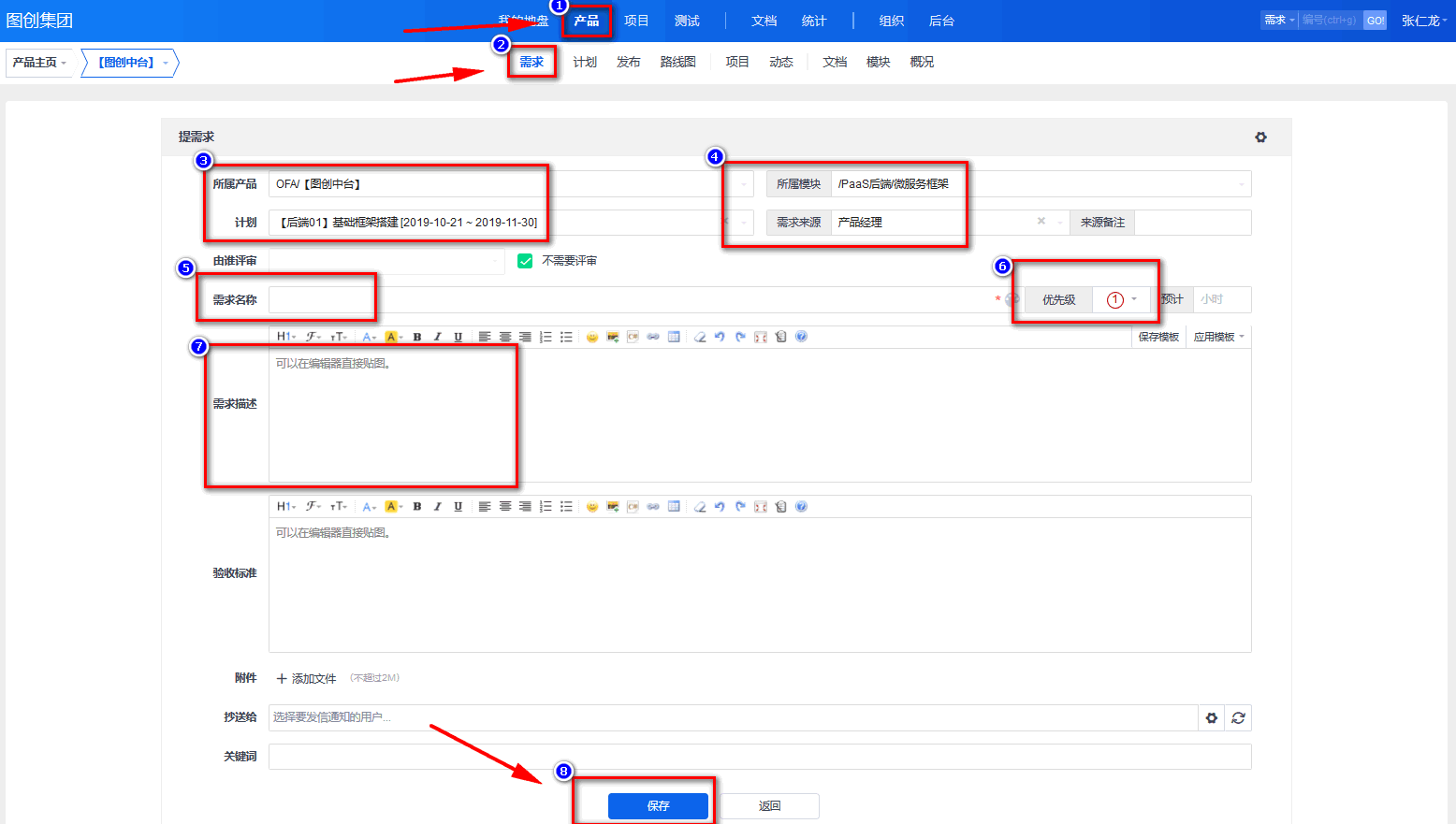Click the GO! search button
Screen dimensions: 1456x824
pyautogui.click(x=1375, y=20)
